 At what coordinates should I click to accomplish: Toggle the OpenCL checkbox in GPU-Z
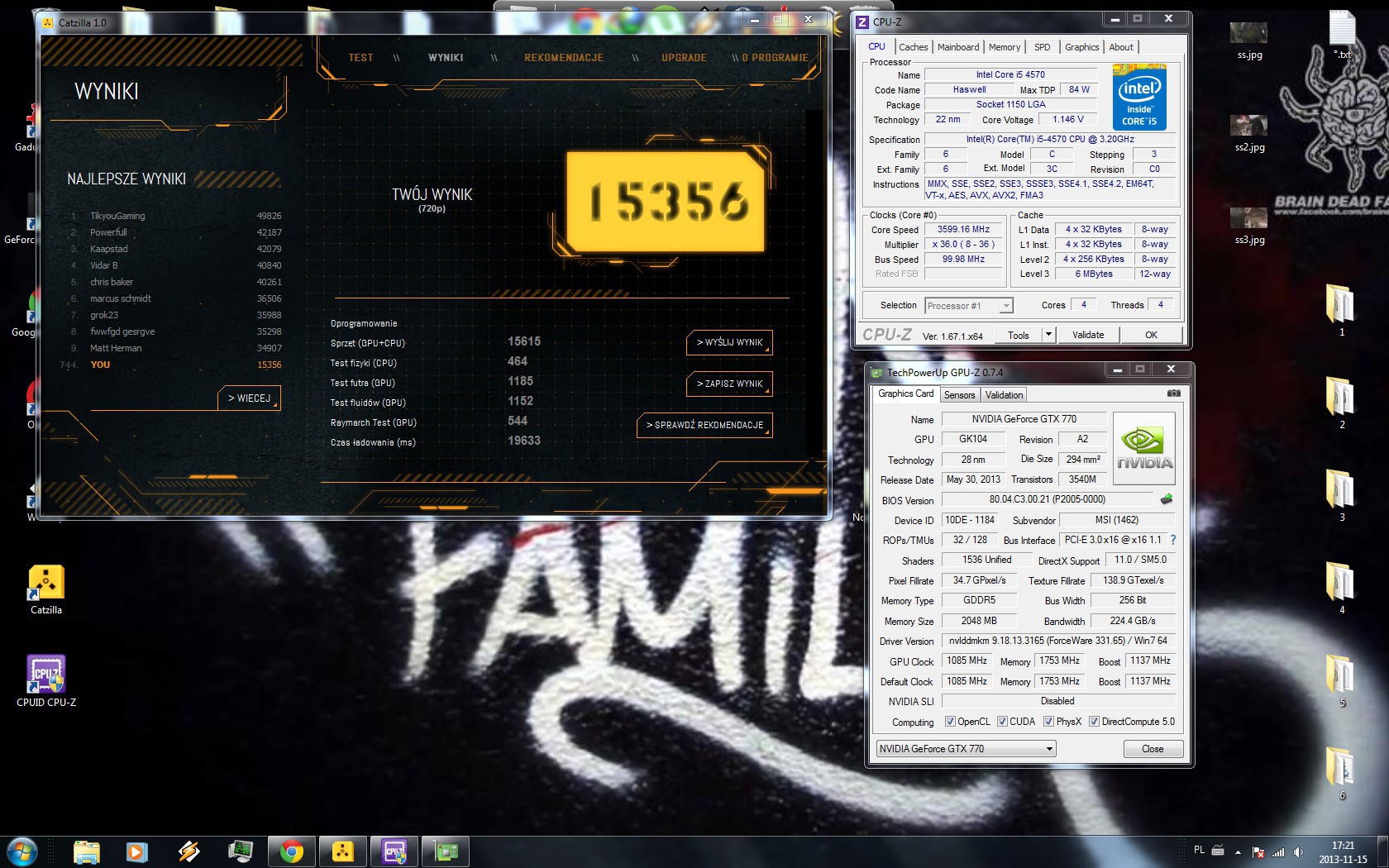[x=950, y=722]
